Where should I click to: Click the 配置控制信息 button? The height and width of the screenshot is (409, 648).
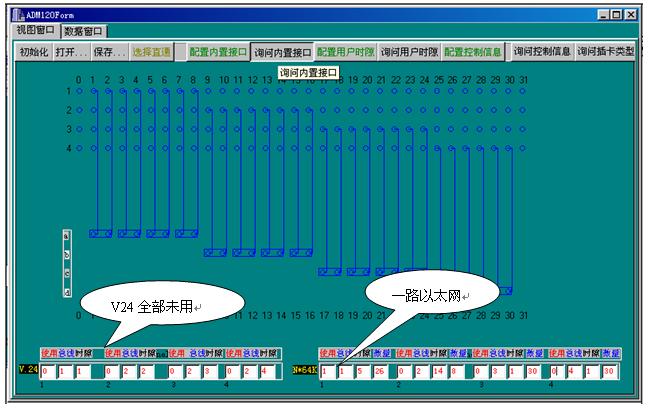click(x=473, y=52)
